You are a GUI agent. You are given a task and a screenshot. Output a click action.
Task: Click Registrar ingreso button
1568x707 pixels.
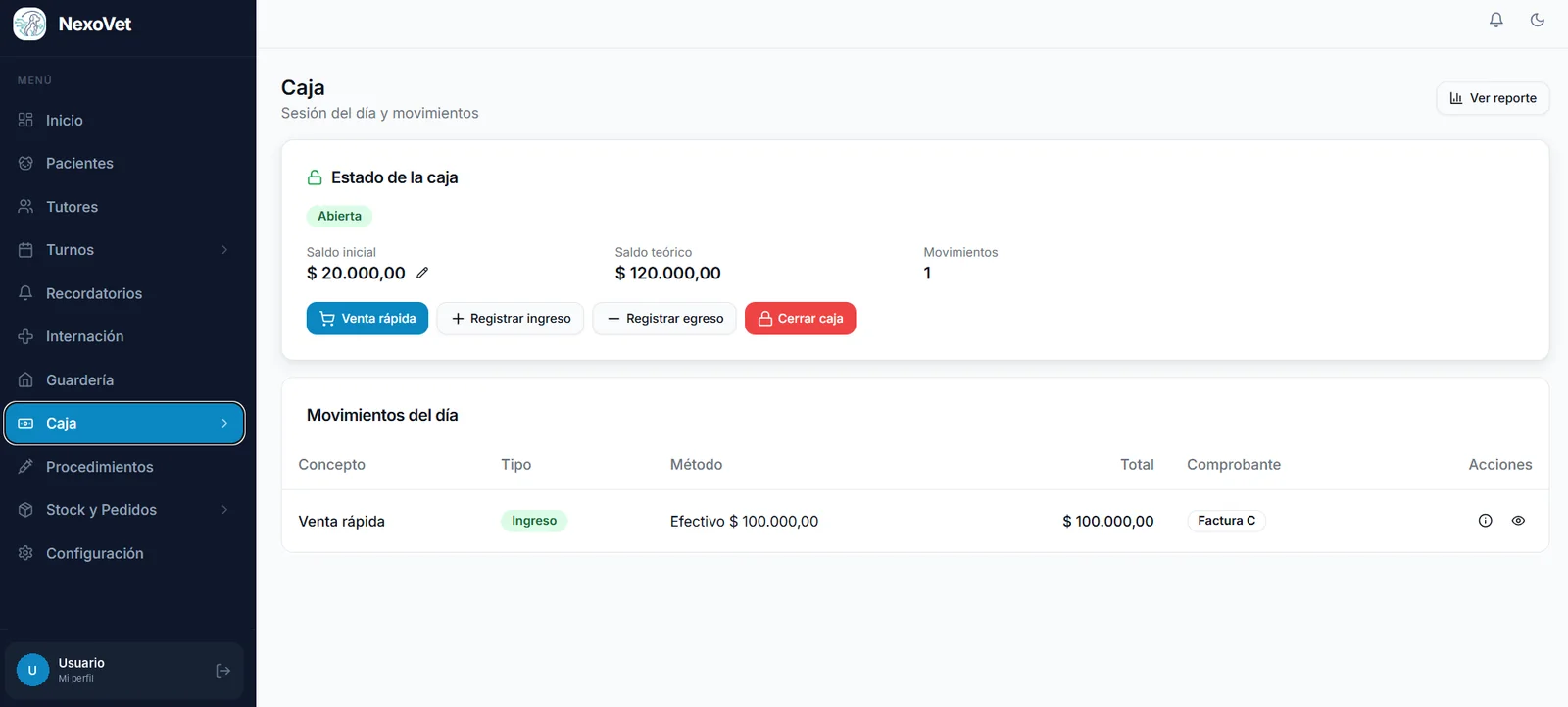coord(511,319)
